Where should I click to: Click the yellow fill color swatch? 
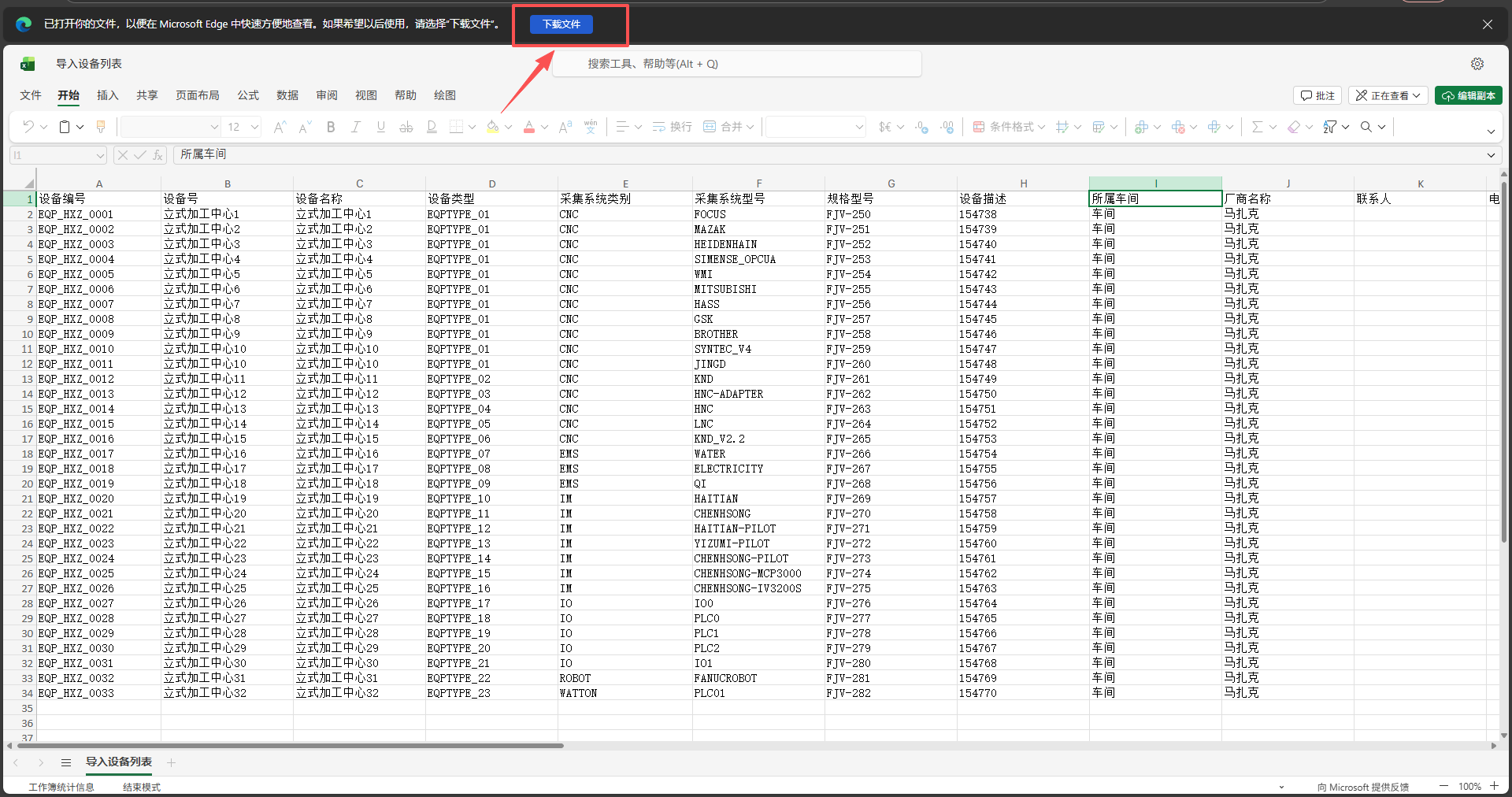(x=492, y=127)
